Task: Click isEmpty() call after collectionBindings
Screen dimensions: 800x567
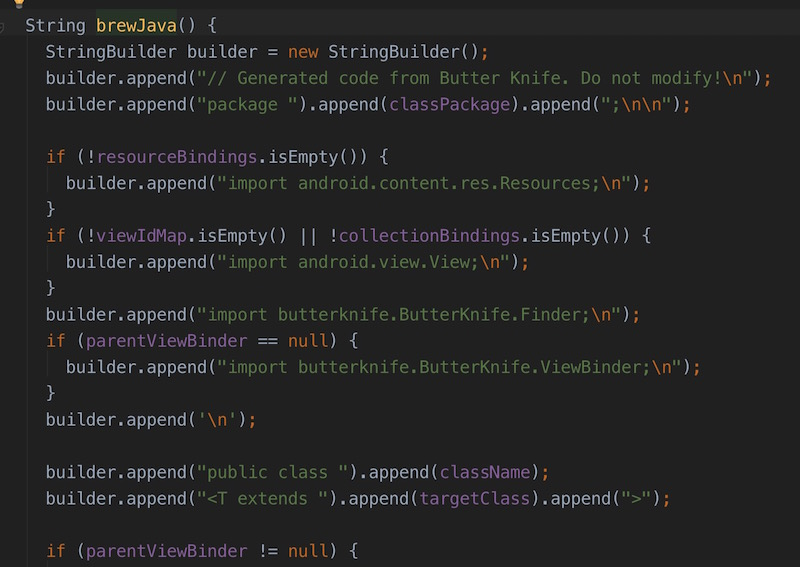Action: point(576,236)
